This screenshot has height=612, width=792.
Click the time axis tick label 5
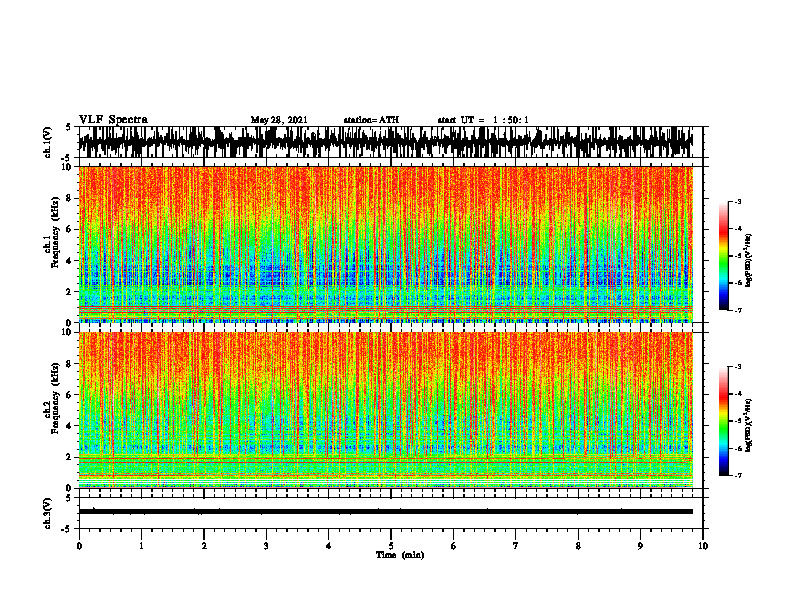(391, 546)
